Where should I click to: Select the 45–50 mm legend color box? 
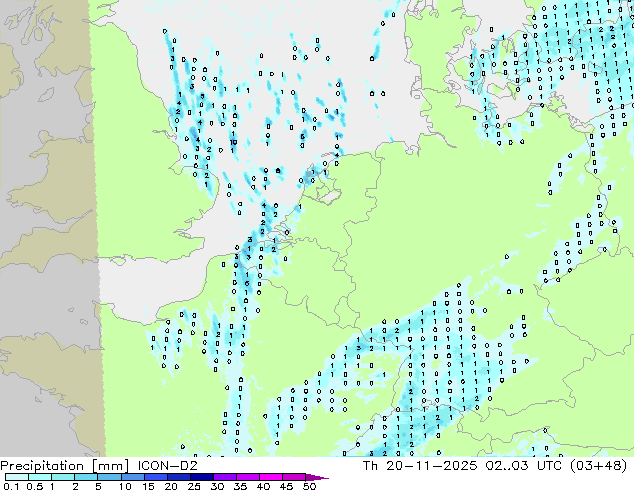(294, 477)
